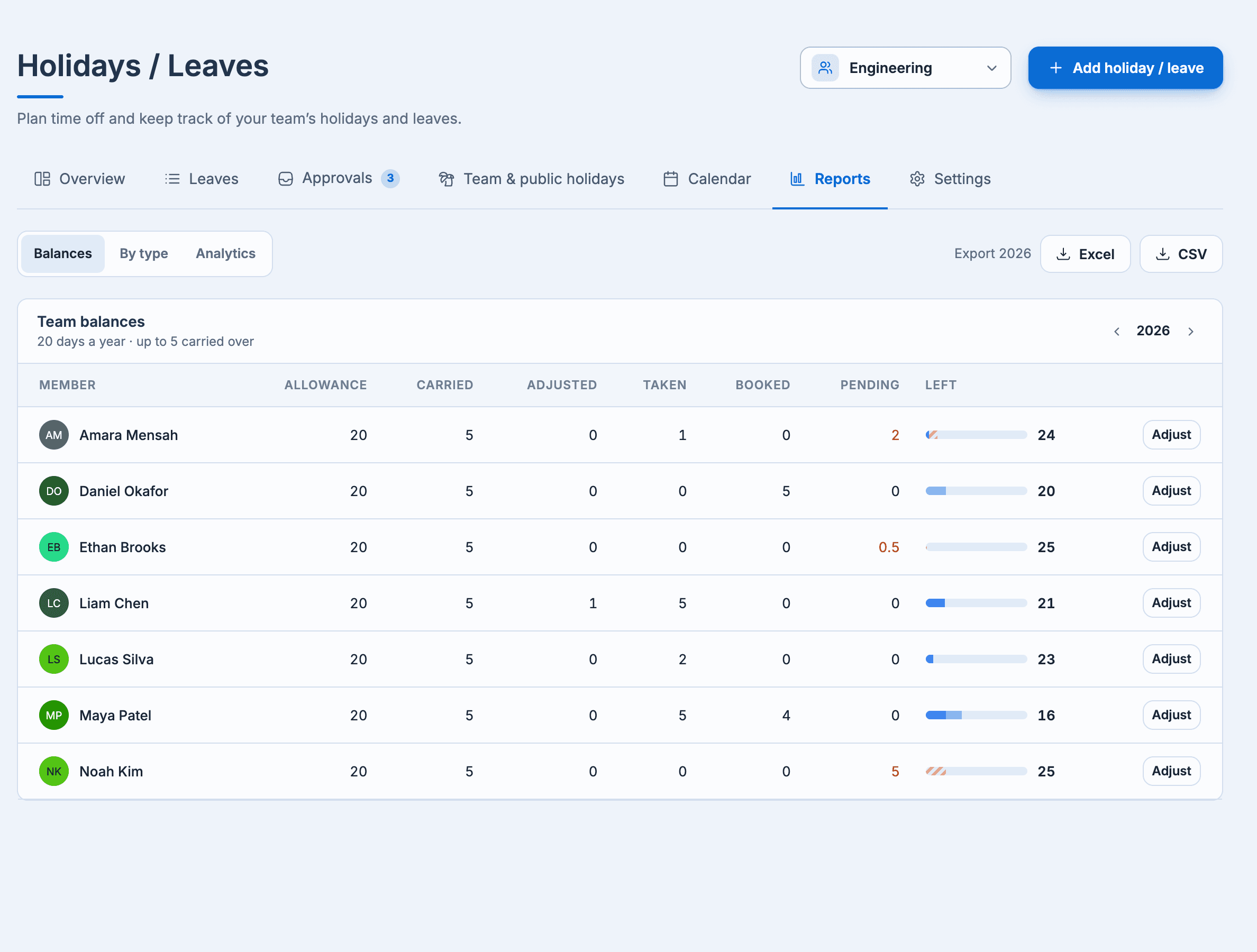1257x952 pixels.
Task: Adjust Liam Chen's balance
Action: click(1171, 602)
